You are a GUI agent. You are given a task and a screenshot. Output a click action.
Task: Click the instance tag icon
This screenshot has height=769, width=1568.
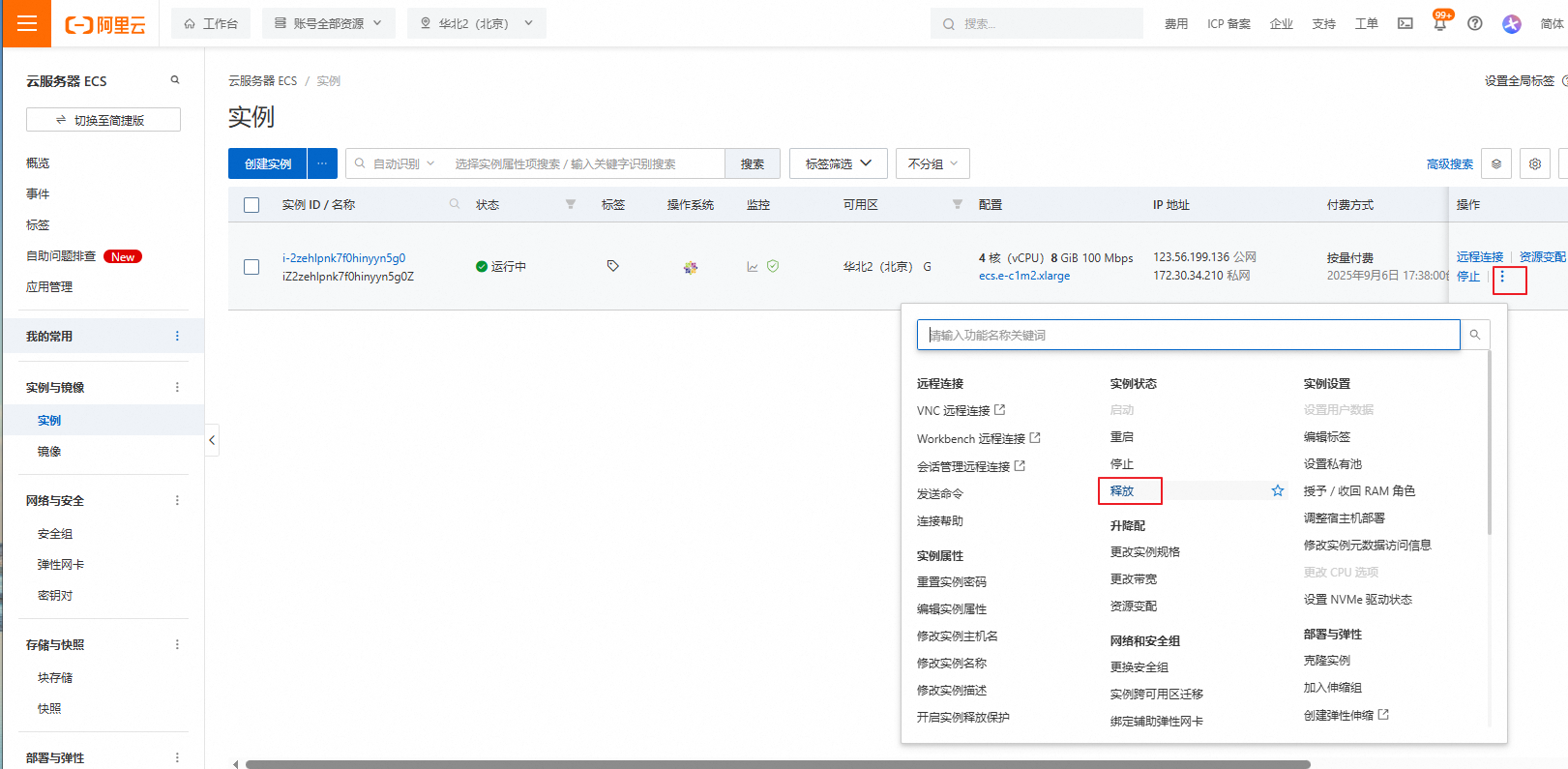[612, 266]
